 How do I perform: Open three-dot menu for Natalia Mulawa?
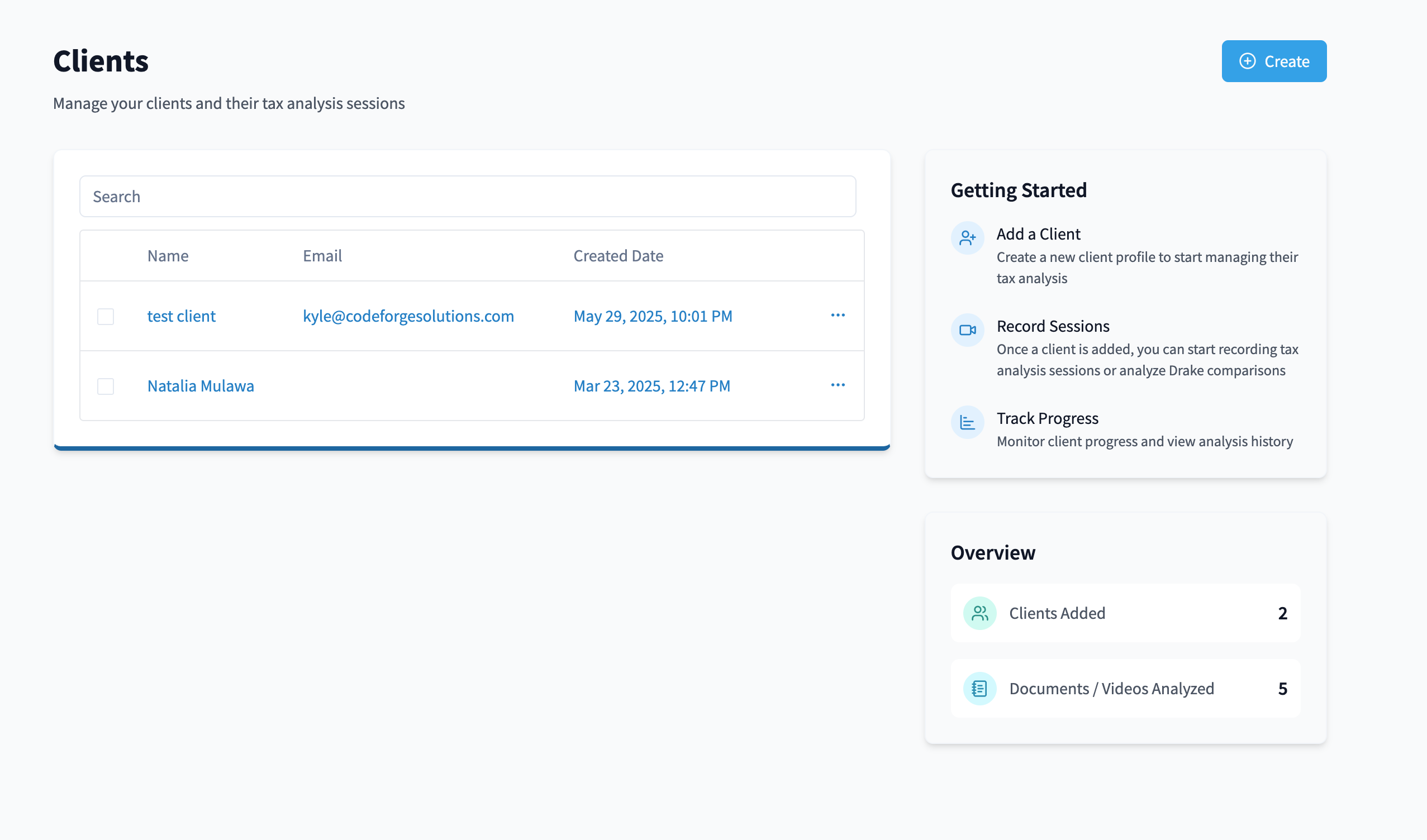coord(838,385)
